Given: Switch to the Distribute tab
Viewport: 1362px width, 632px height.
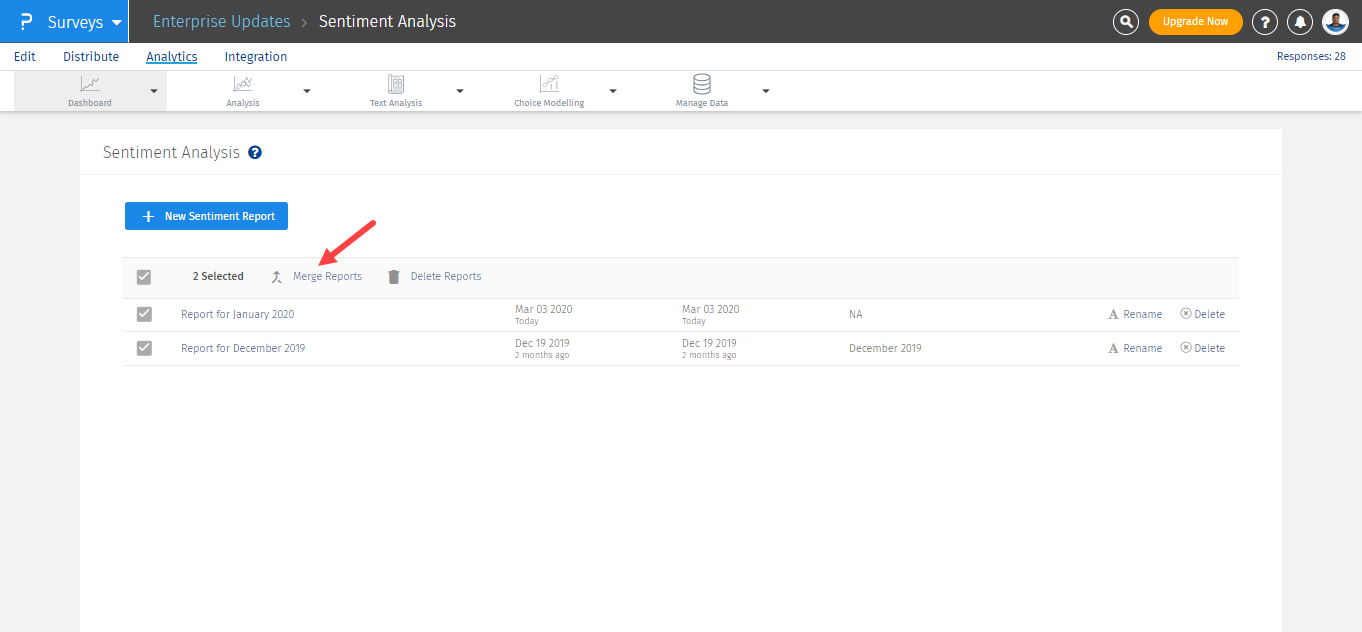Looking at the screenshot, I should 91,57.
